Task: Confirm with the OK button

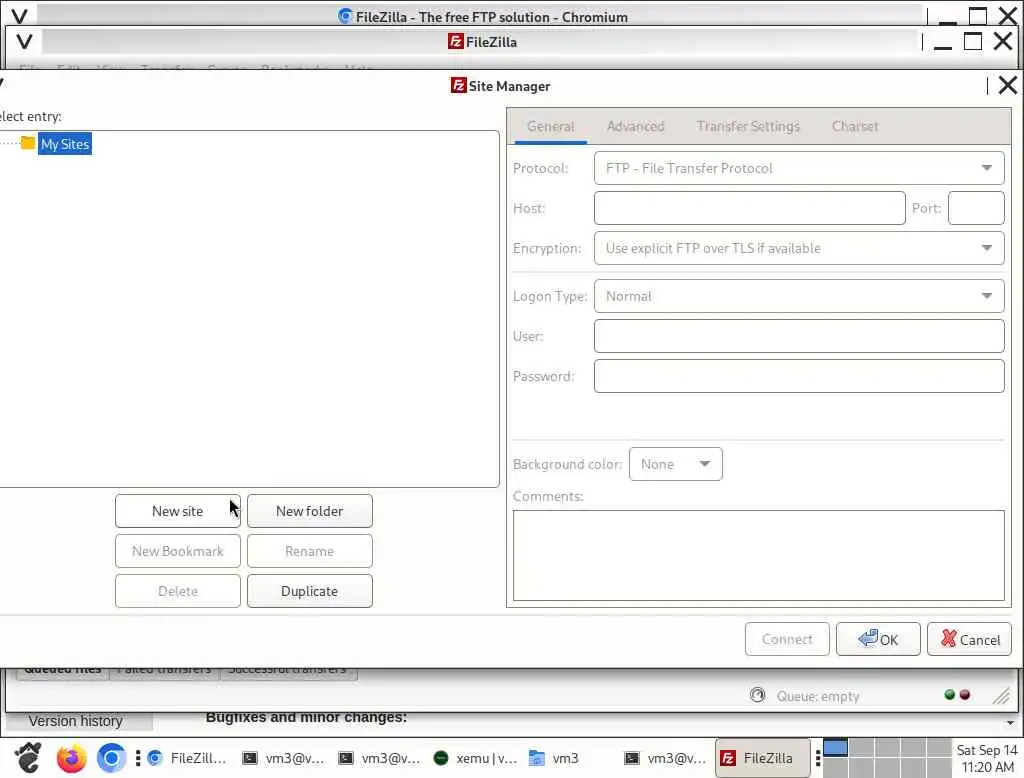Action: pyautogui.click(x=878, y=639)
